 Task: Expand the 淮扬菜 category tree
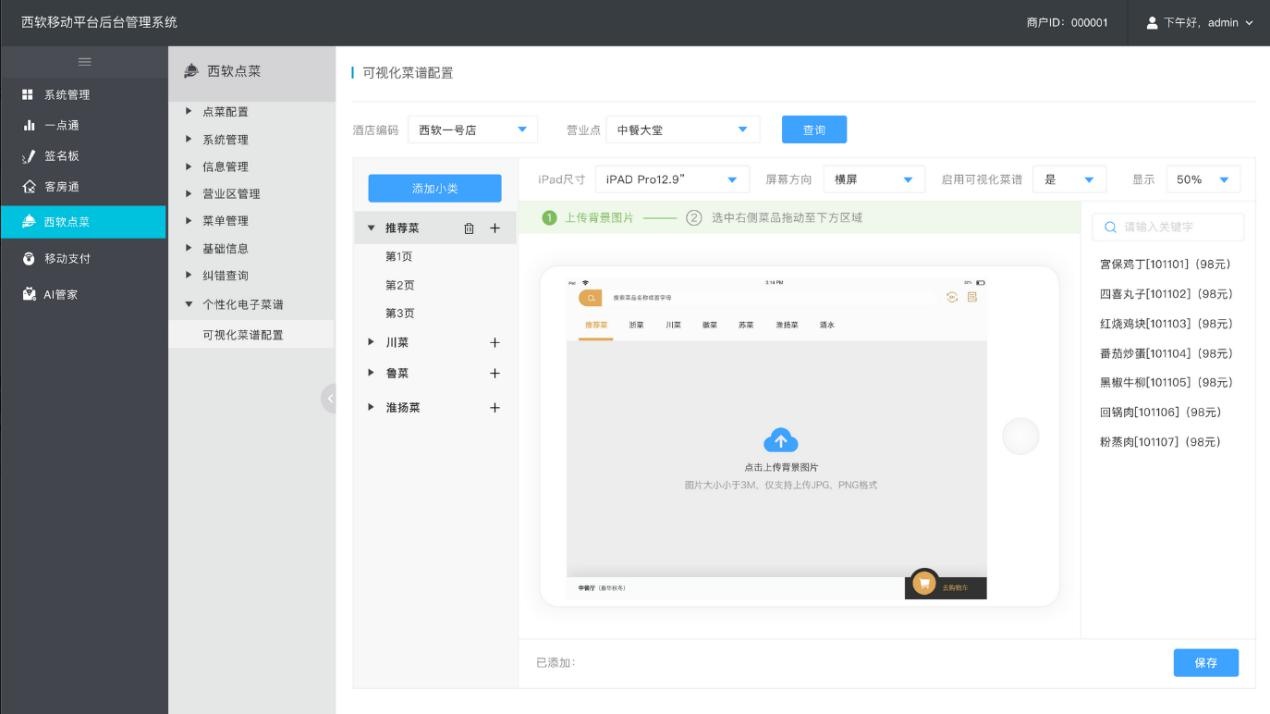coord(371,408)
